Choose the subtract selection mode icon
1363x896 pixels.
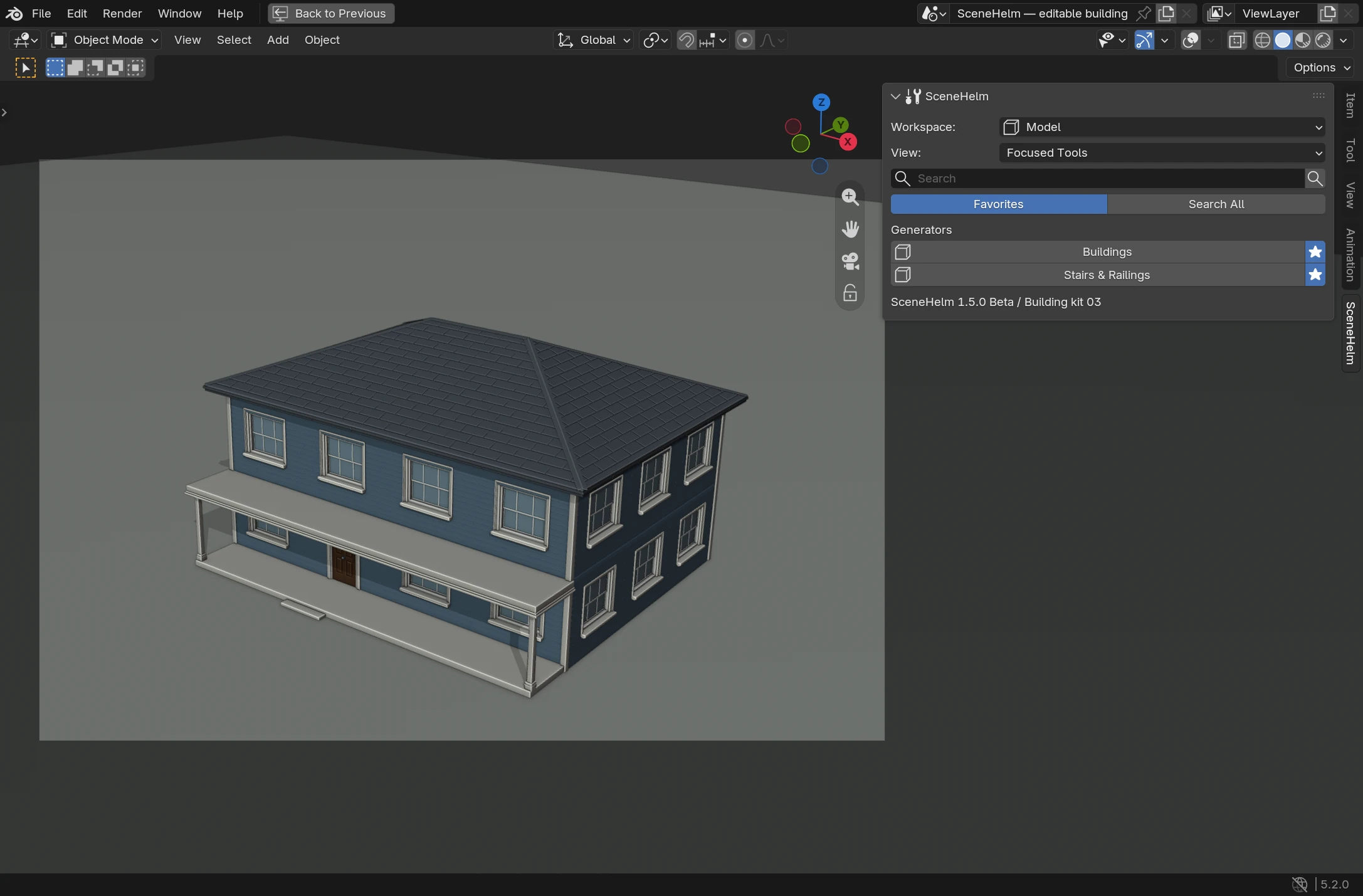click(95, 68)
